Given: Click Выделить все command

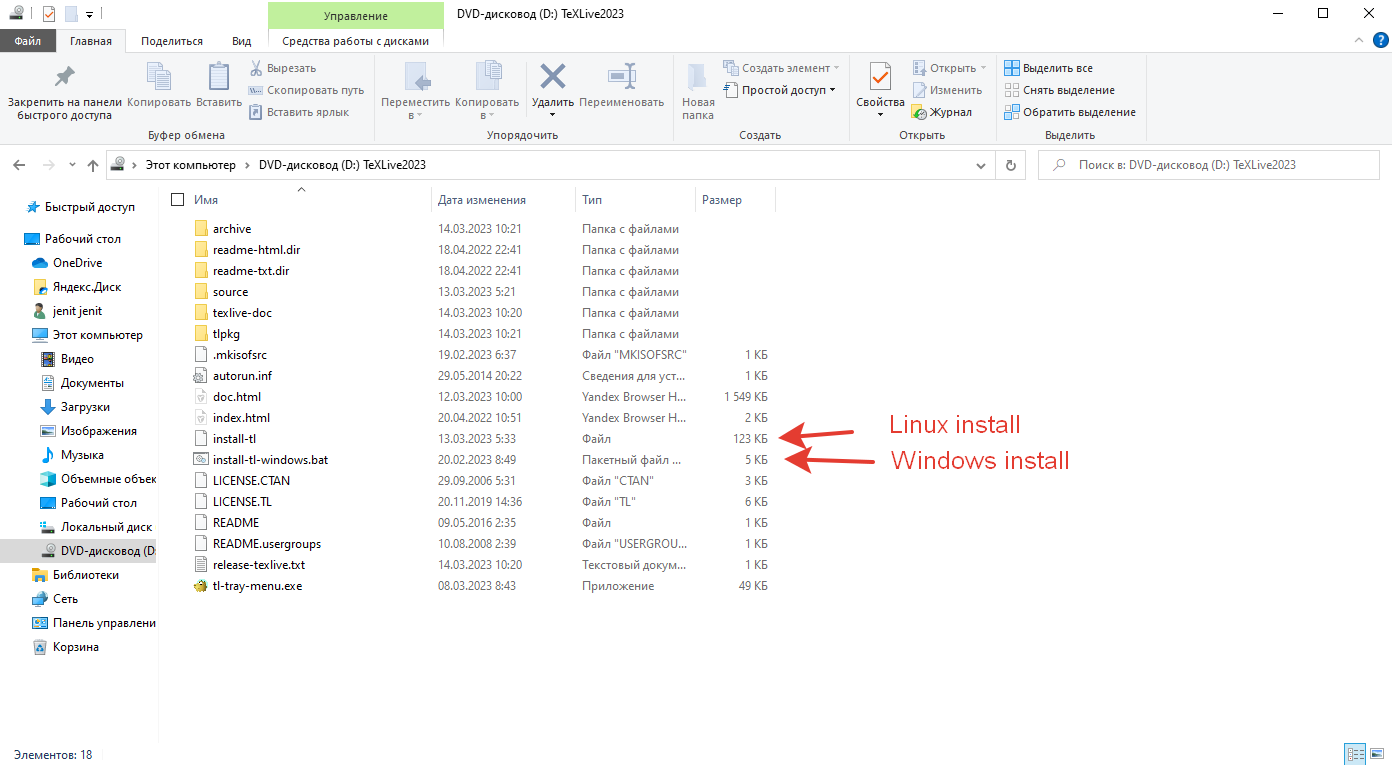Looking at the screenshot, I should click(x=1049, y=68).
